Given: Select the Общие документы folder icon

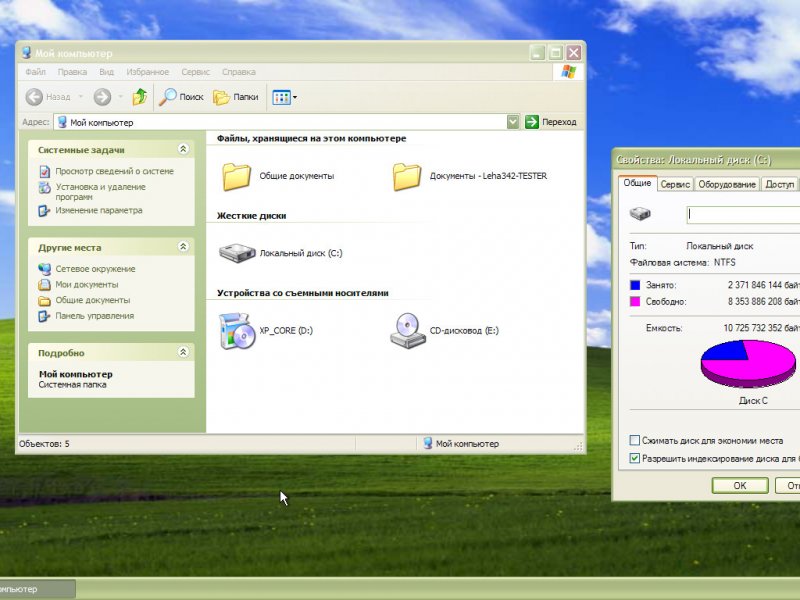Looking at the screenshot, I should click(x=236, y=177).
